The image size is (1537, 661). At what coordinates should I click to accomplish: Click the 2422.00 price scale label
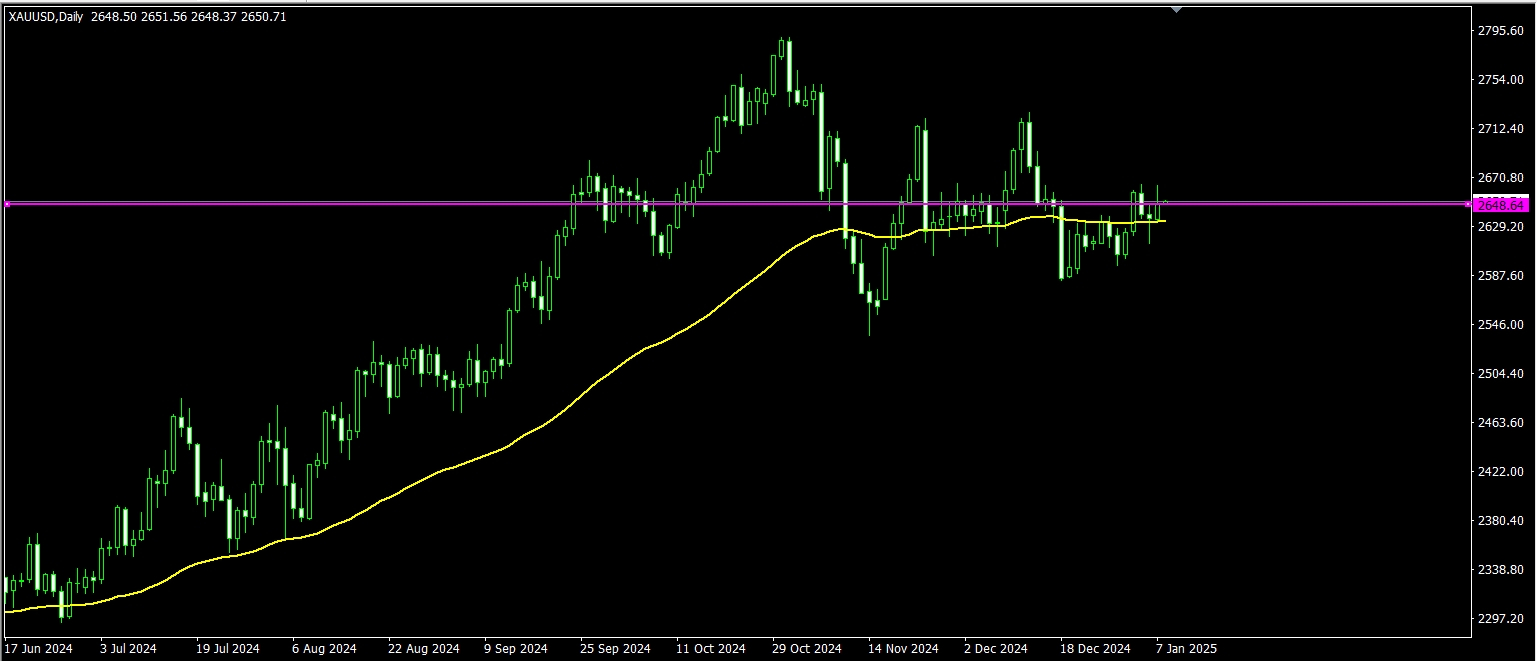(x=1500, y=472)
